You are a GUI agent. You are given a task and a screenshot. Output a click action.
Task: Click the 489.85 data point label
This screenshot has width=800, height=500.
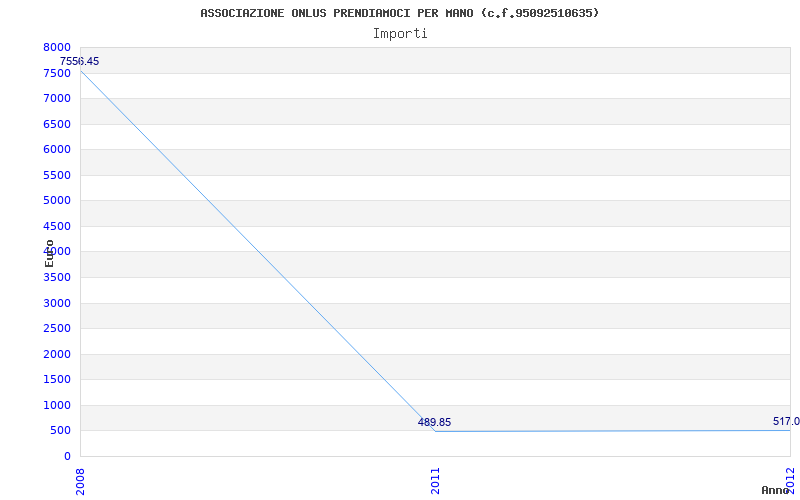tap(434, 422)
